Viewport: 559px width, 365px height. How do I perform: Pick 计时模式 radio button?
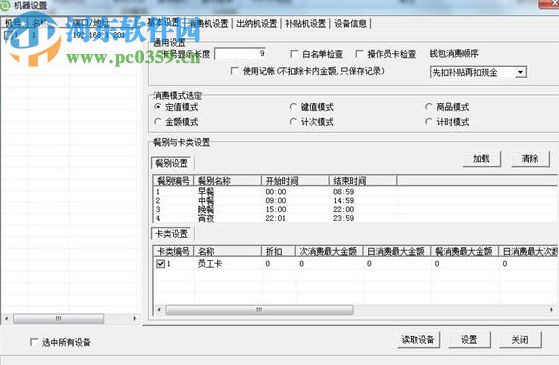tap(429, 122)
